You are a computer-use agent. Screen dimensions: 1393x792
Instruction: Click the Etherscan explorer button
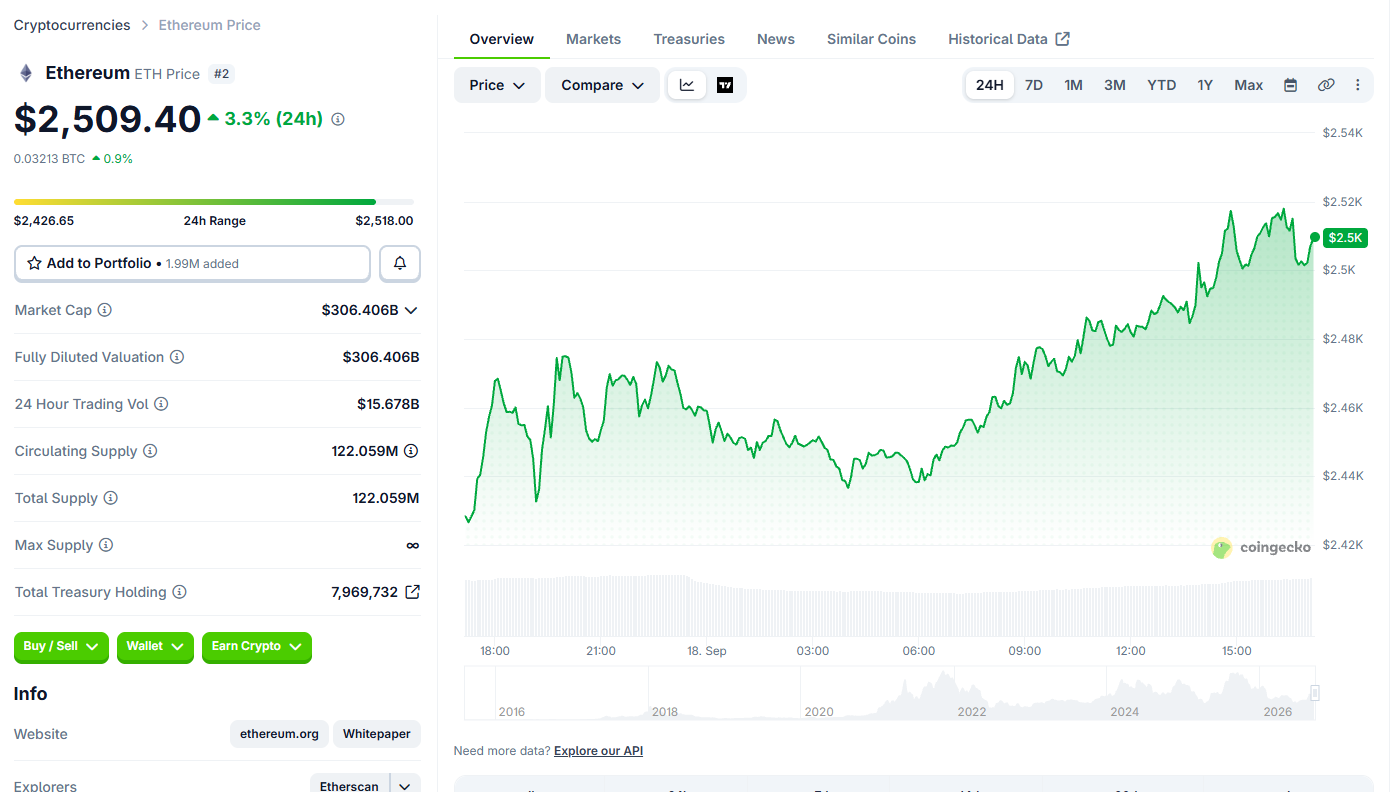click(349, 787)
